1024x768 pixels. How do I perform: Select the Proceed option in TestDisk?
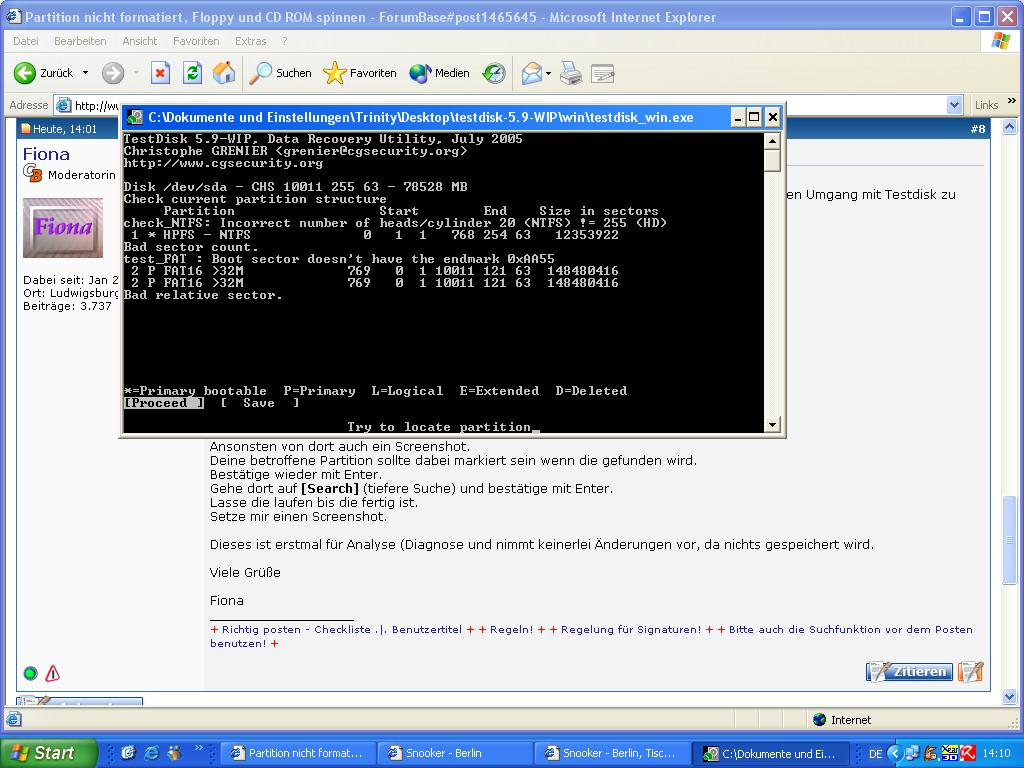coord(164,403)
